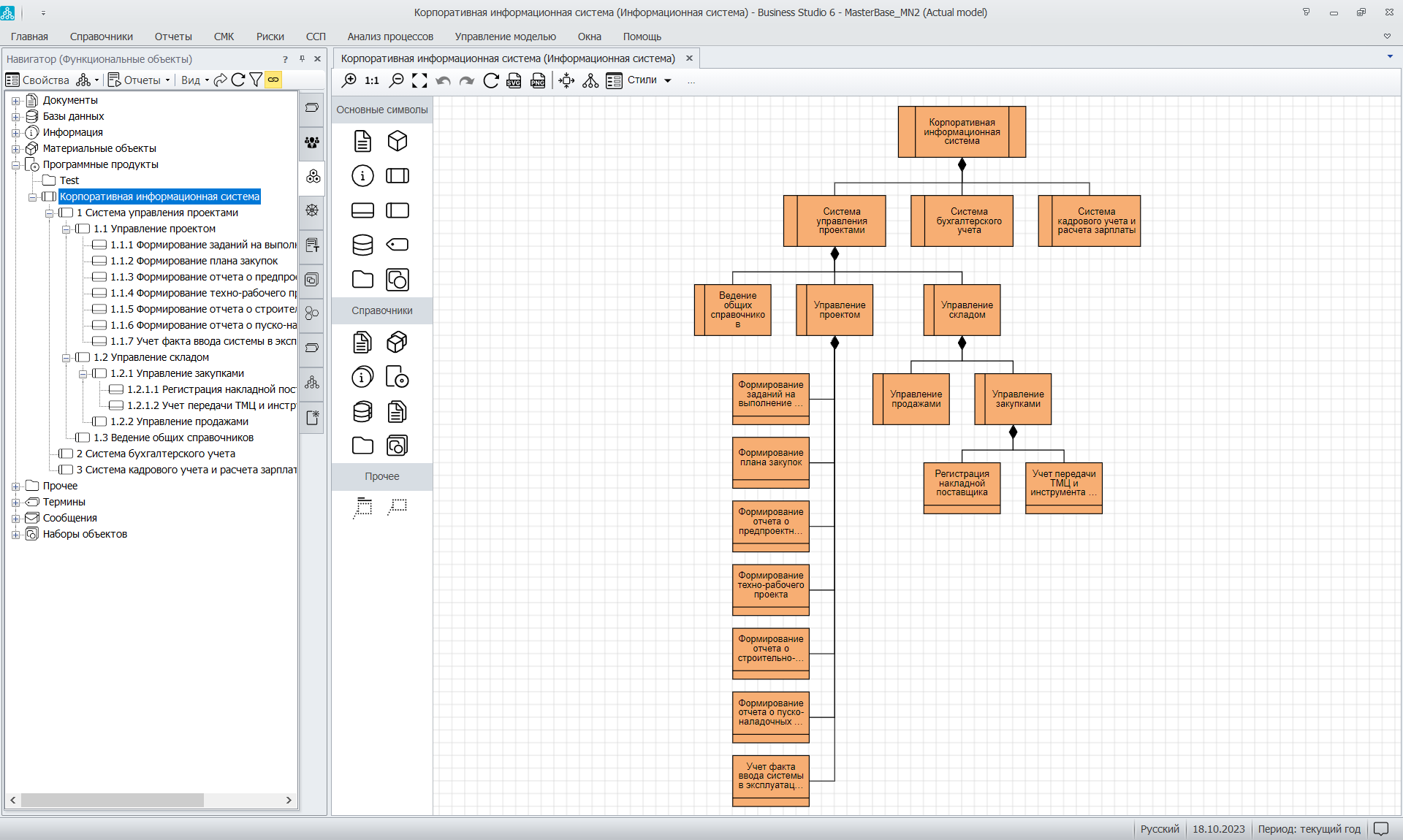
Task: Export diagram as SVG
Action: (514, 80)
